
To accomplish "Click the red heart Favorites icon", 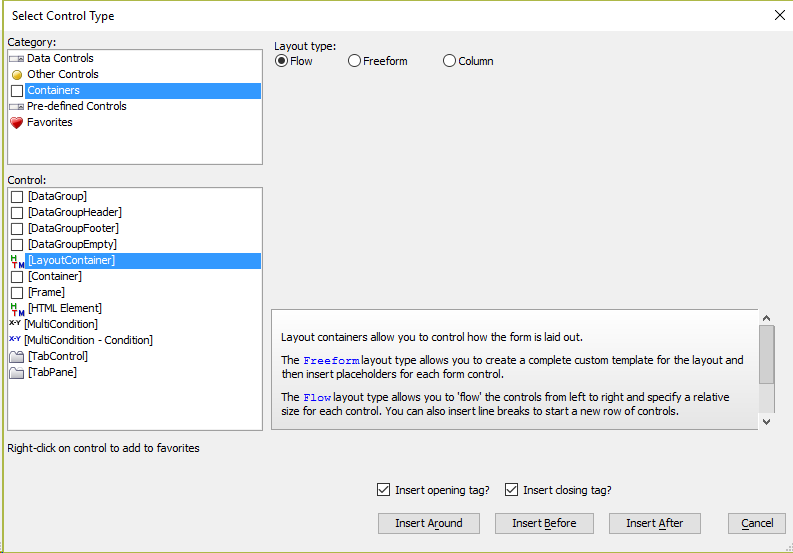I will pos(17,123).
